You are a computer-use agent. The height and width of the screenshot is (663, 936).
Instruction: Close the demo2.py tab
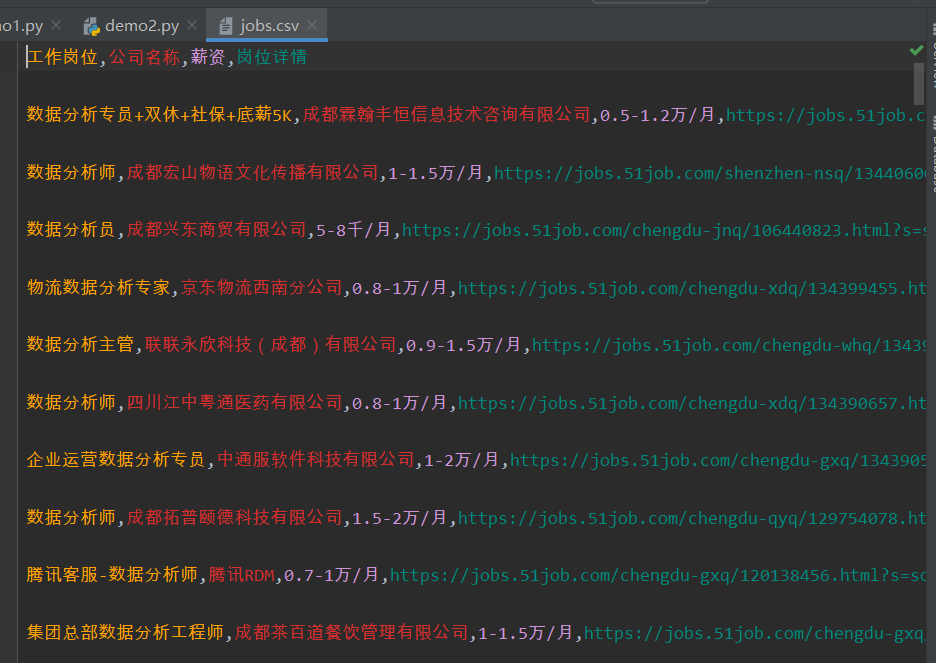[x=192, y=25]
